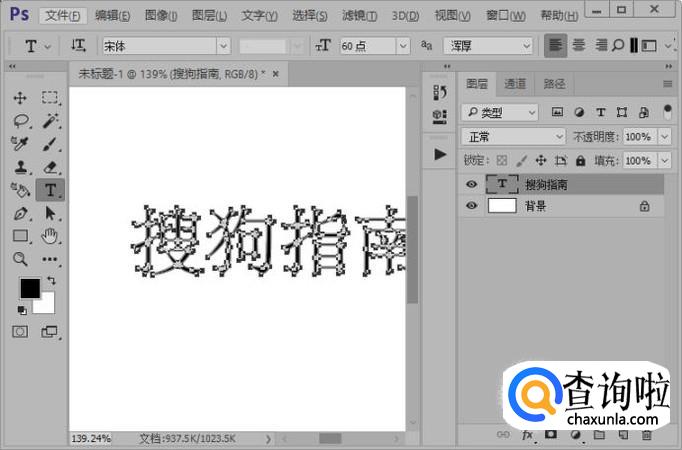The image size is (682, 450).
Task: Select the Zoom magnifier tool
Action: tap(20, 259)
